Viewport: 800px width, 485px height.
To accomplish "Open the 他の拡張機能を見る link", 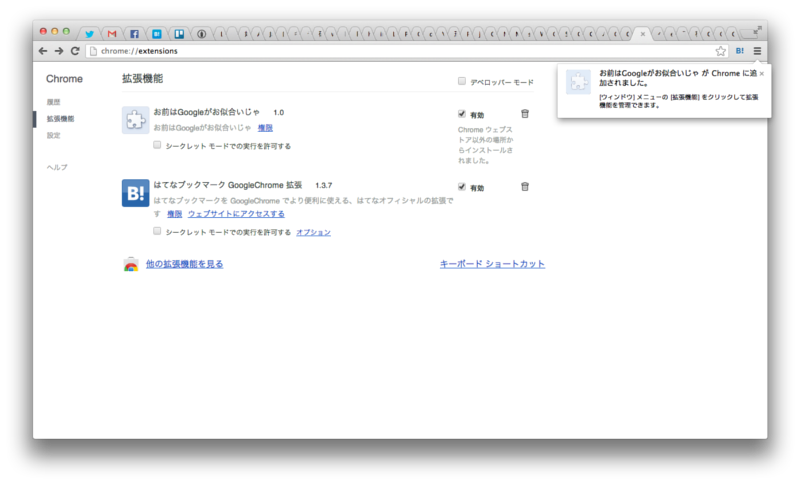I will [185, 264].
